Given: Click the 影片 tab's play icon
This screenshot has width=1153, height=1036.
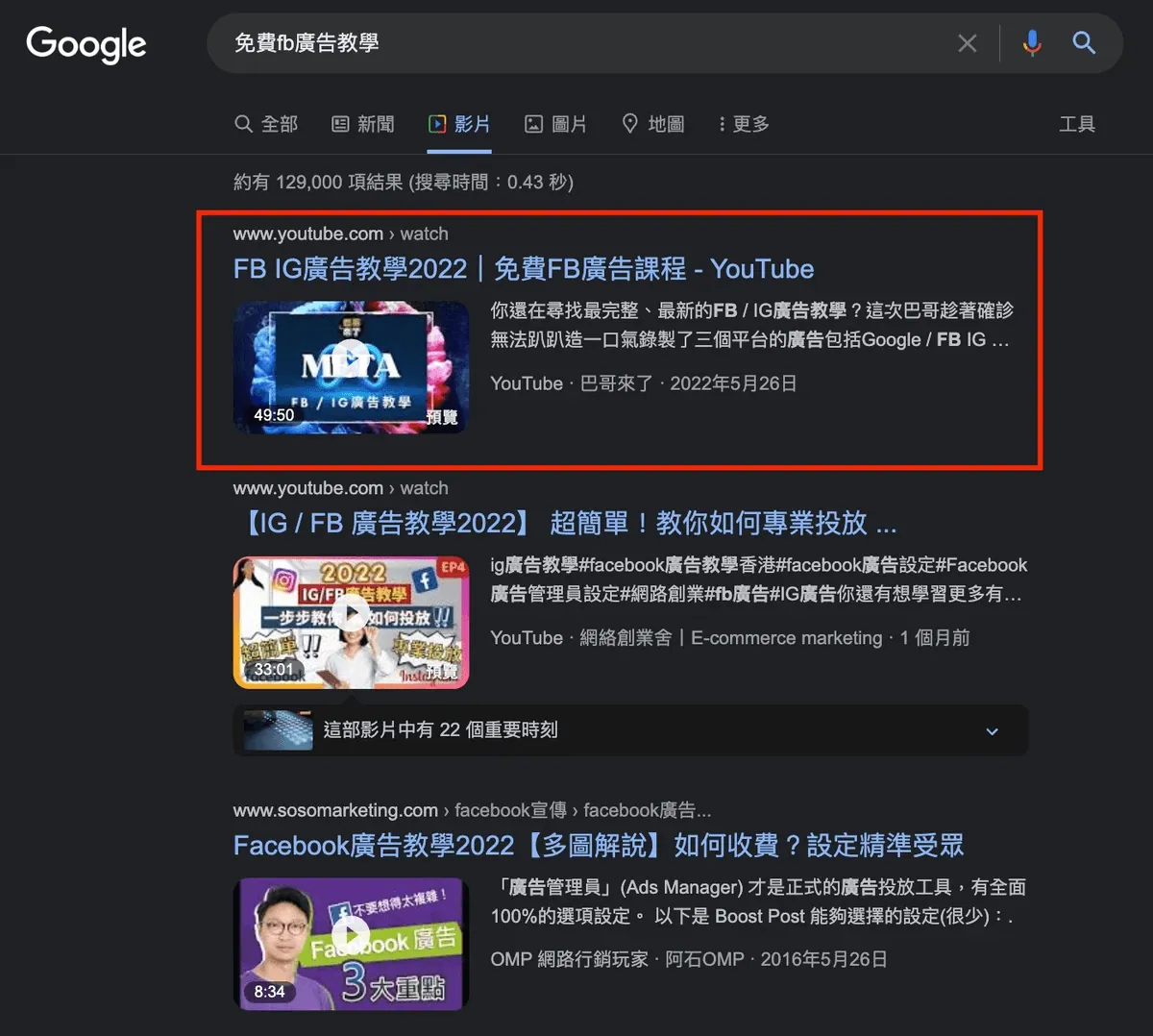Looking at the screenshot, I should pyautogui.click(x=437, y=124).
